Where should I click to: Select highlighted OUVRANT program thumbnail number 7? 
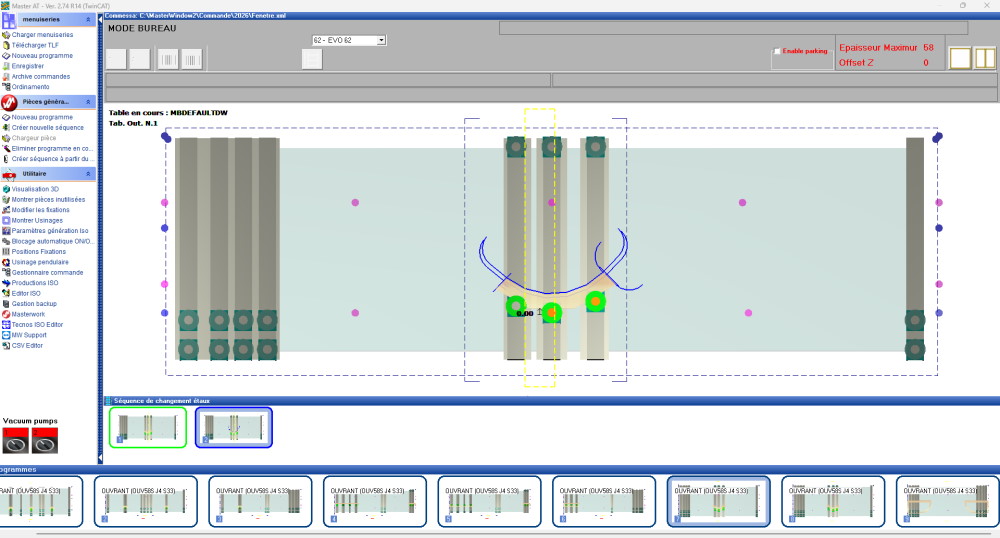click(x=719, y=502)
